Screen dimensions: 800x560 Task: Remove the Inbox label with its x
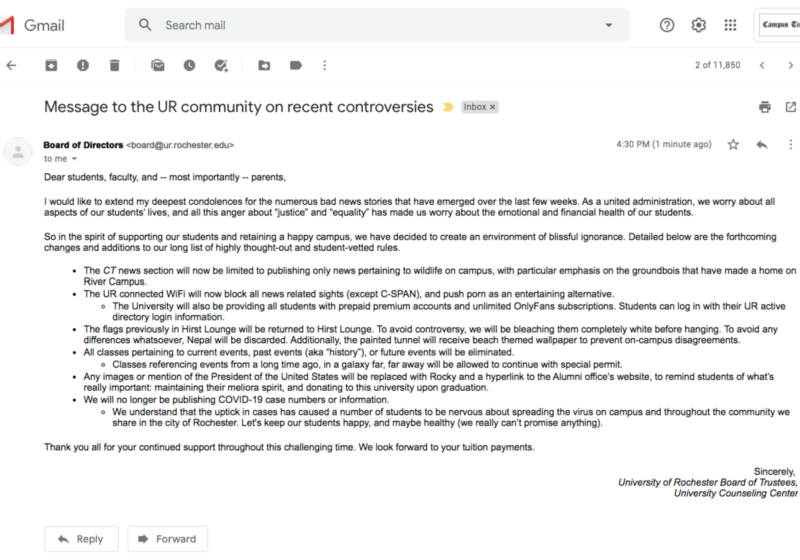click(x=493, y=107)
